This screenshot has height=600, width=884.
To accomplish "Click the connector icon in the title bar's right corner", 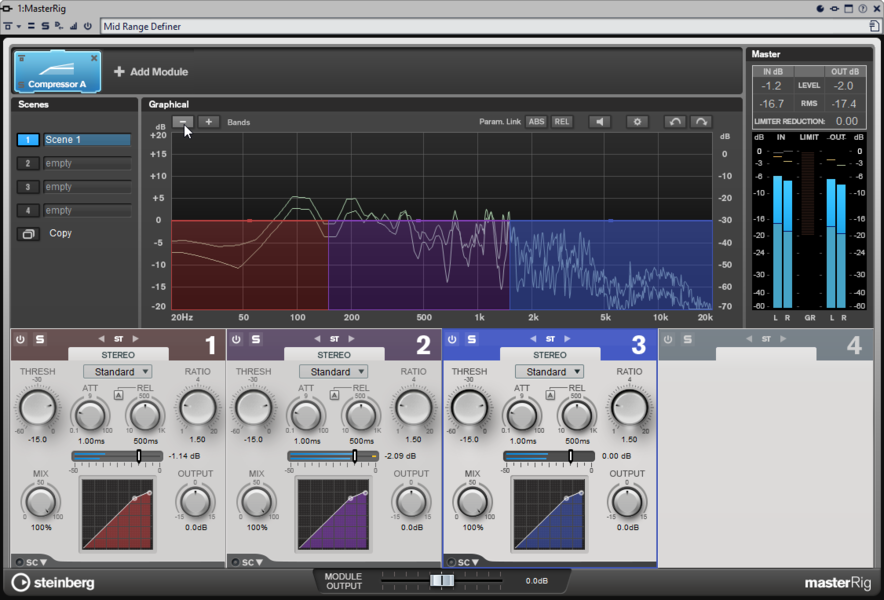I will [x=834, y=8].
